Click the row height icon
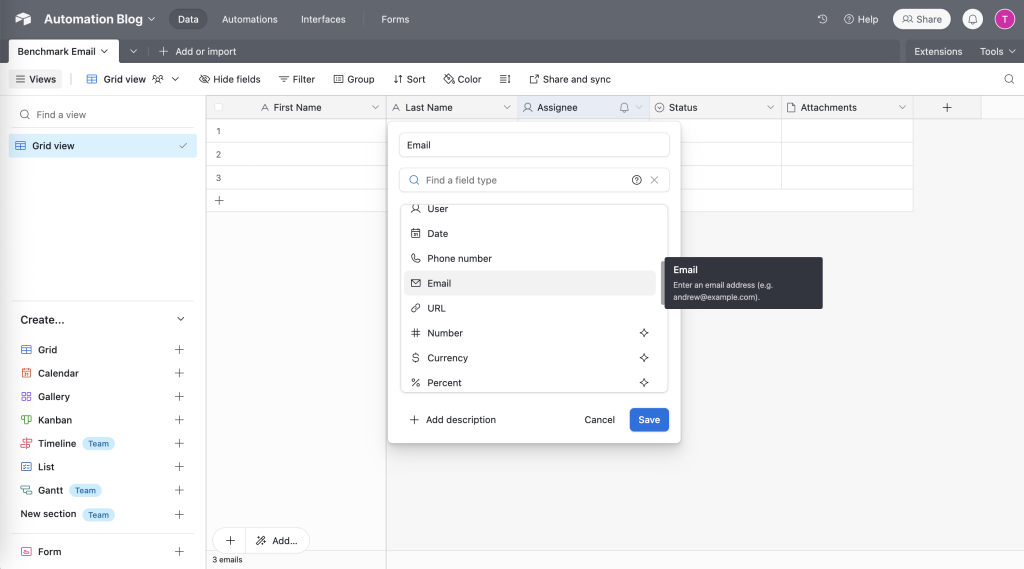1024x569 pixels. 505,79
